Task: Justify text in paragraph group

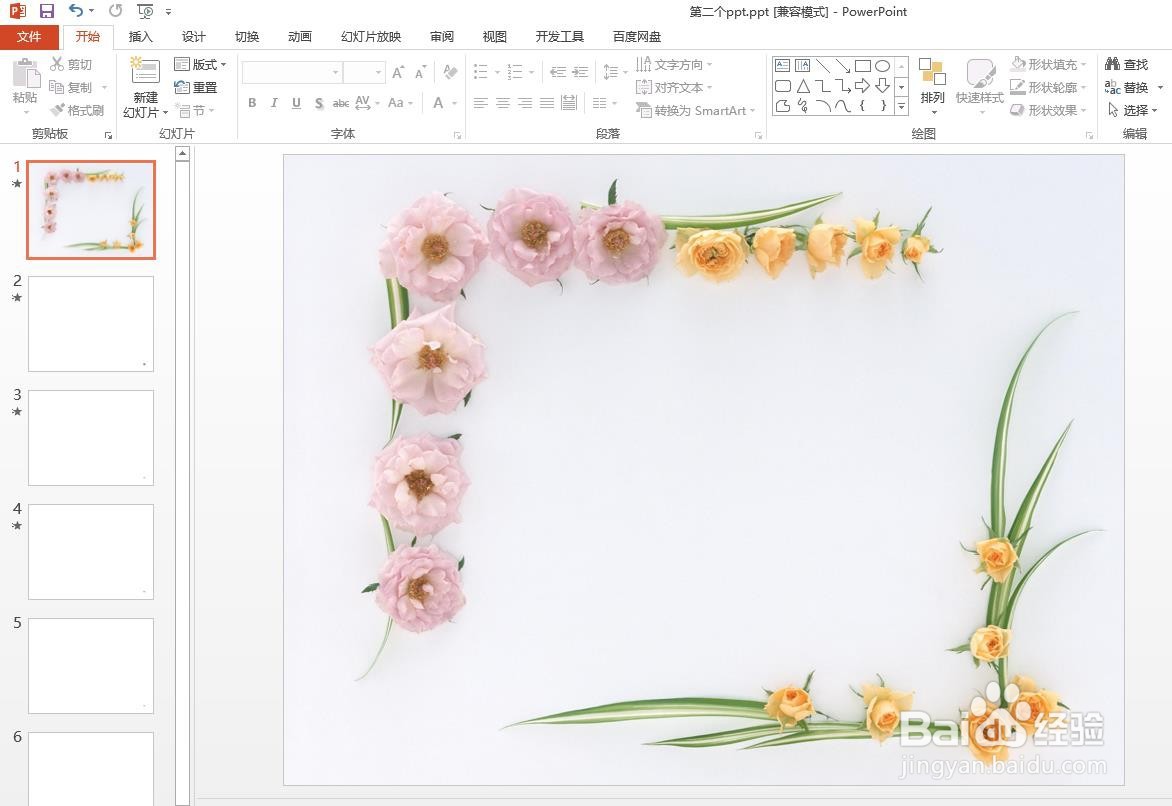Action: tap(547, 103)
